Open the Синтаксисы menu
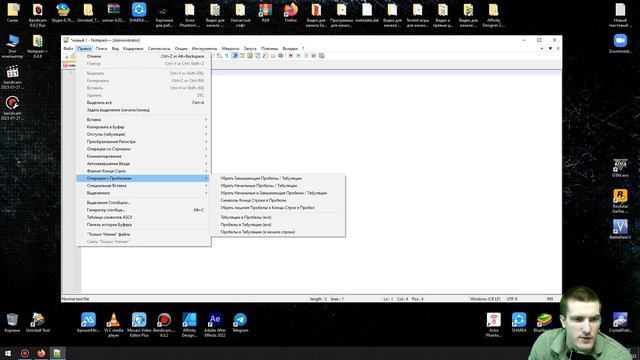The height and width of the screenshot is (360, 640). point(159,49)
